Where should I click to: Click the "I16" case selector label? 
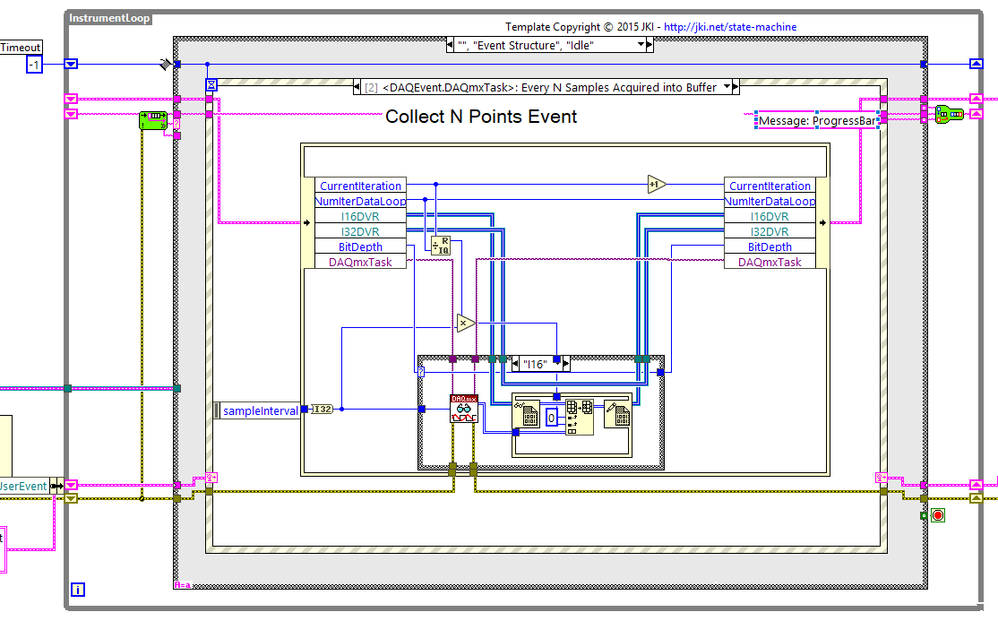pos(535,364)
